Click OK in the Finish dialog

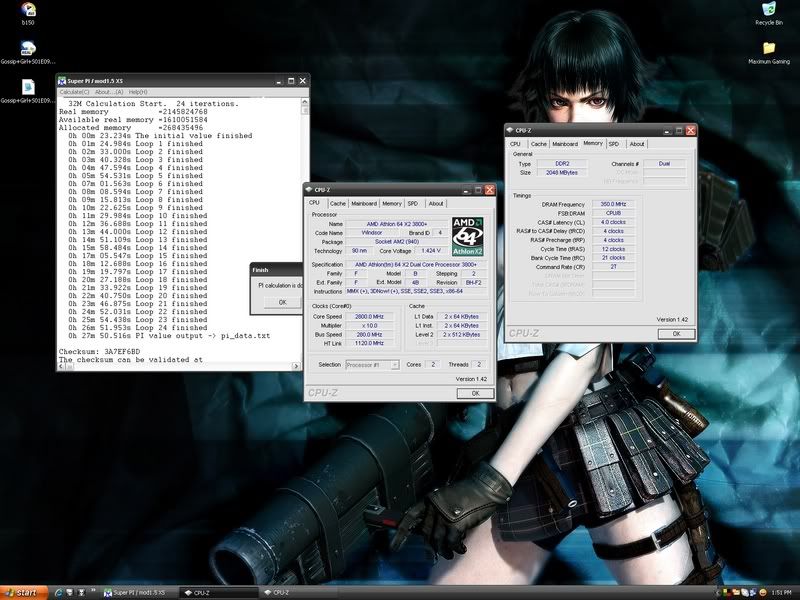(282, 301)
